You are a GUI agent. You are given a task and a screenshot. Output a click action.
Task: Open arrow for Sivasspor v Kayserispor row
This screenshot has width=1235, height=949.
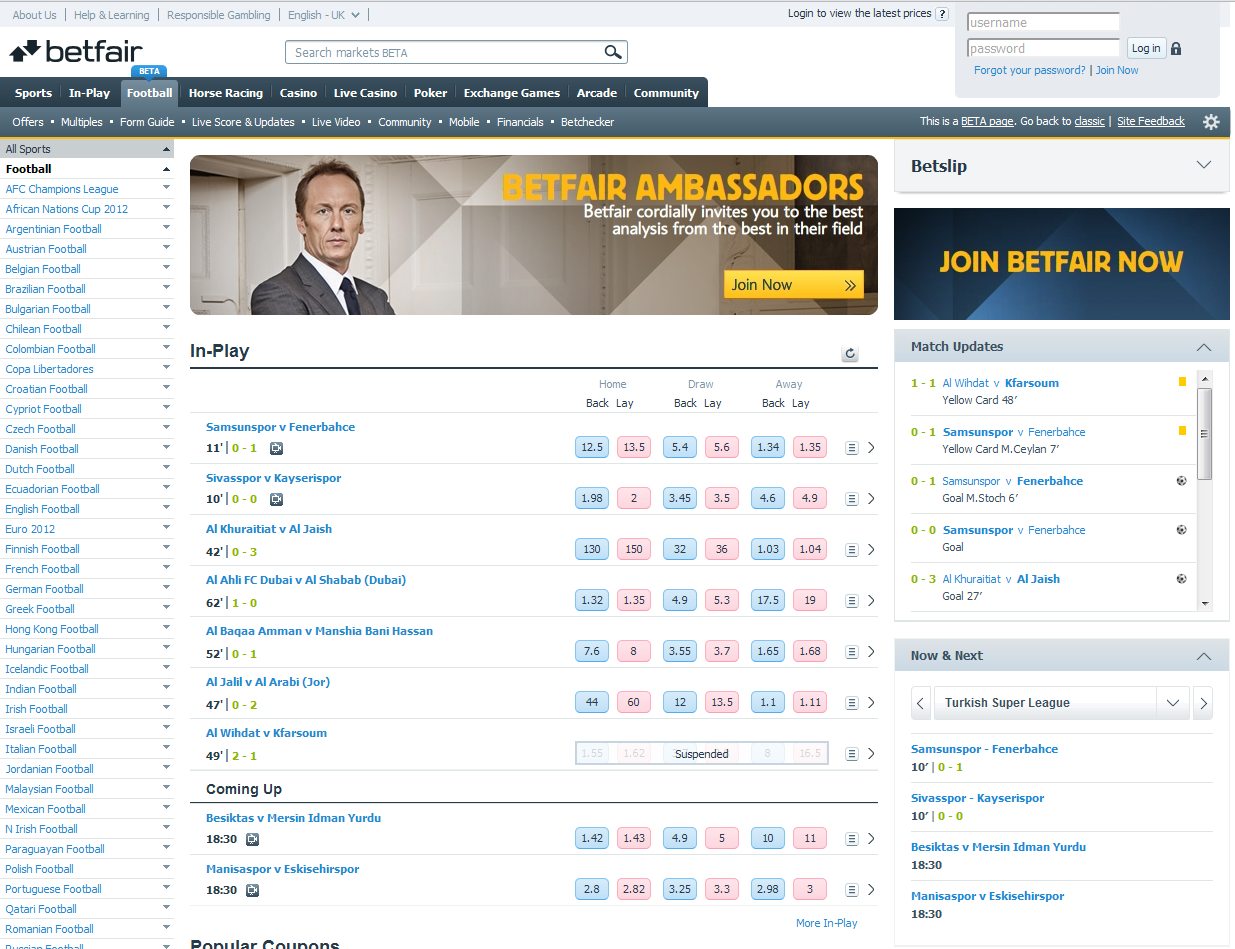click(871, 499)
